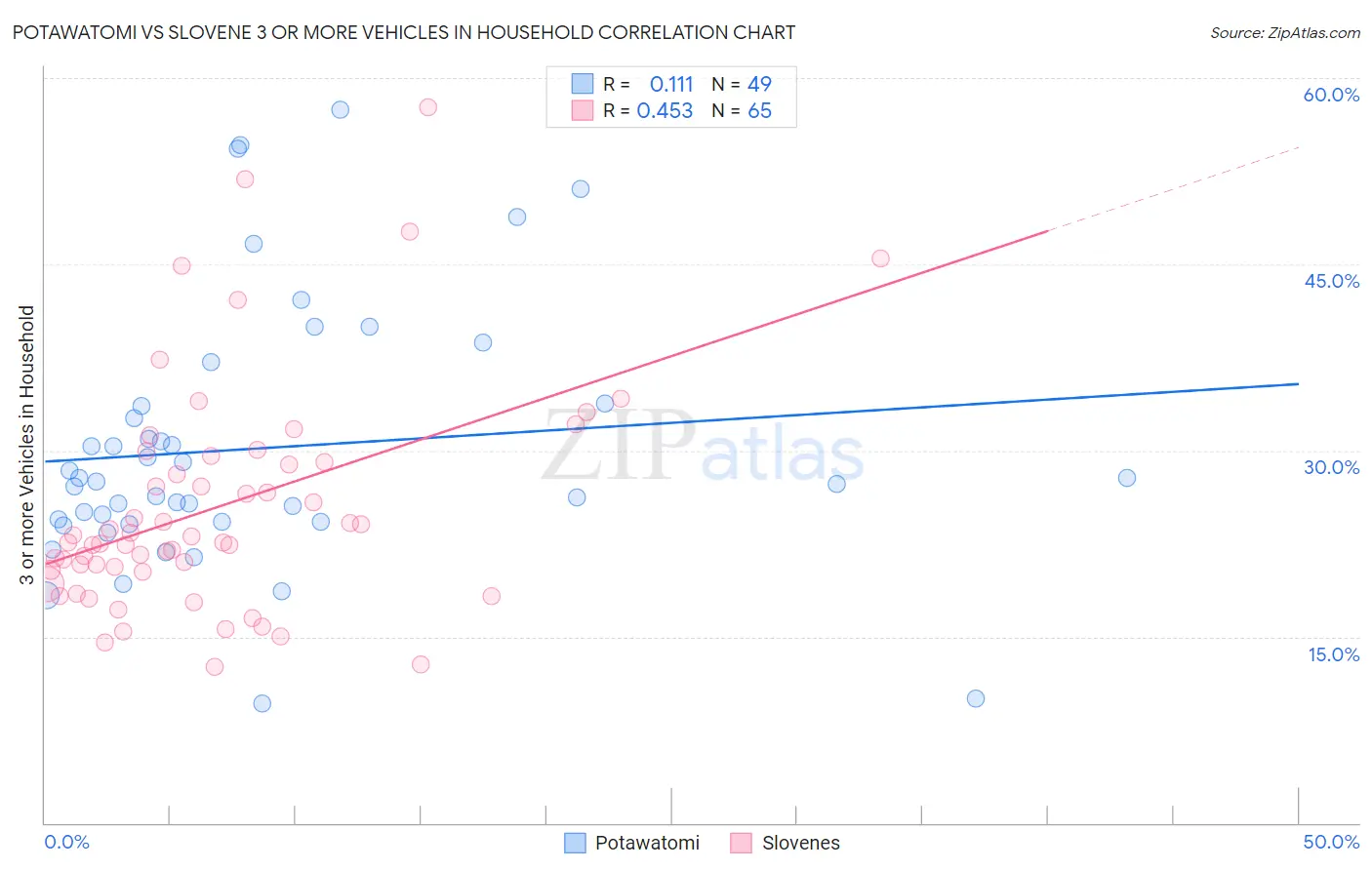Click the Potawatomi legend color swatch

pyautogui.click(x=576, y=843)
